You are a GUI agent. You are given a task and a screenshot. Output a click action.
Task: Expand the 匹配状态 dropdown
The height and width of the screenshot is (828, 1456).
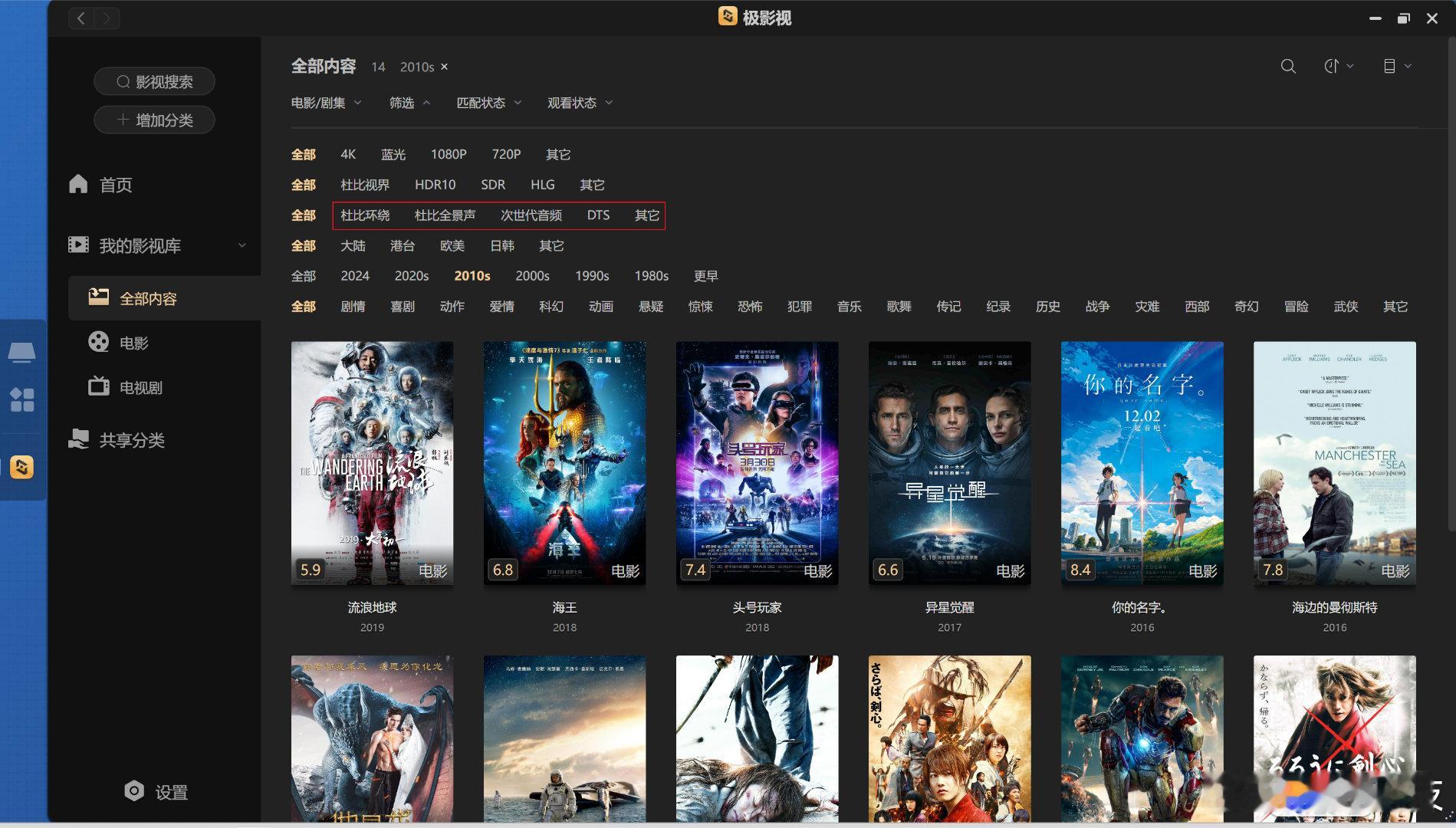pos(489,103)
